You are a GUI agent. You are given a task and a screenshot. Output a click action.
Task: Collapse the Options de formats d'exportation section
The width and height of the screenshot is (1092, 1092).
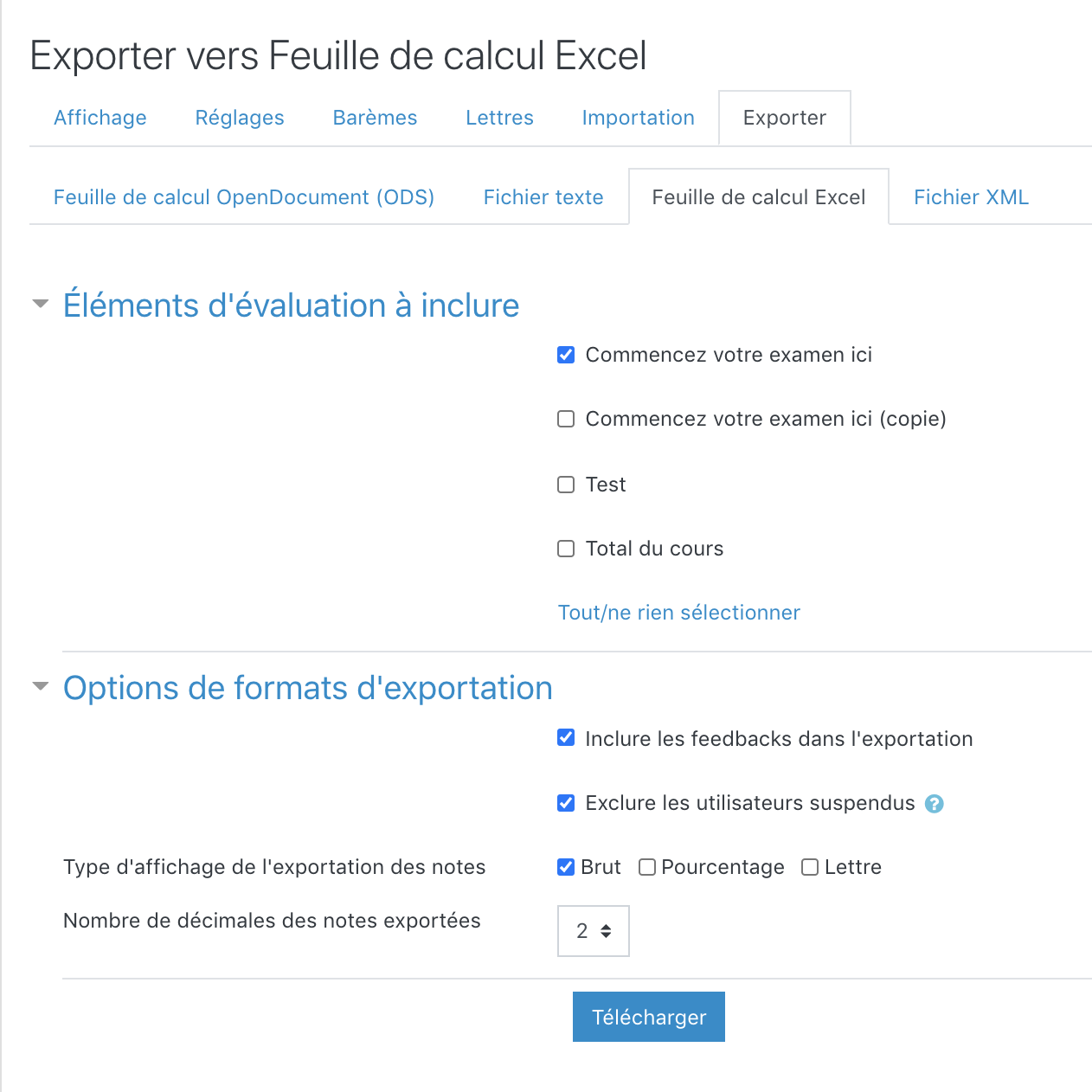(40, 687)
